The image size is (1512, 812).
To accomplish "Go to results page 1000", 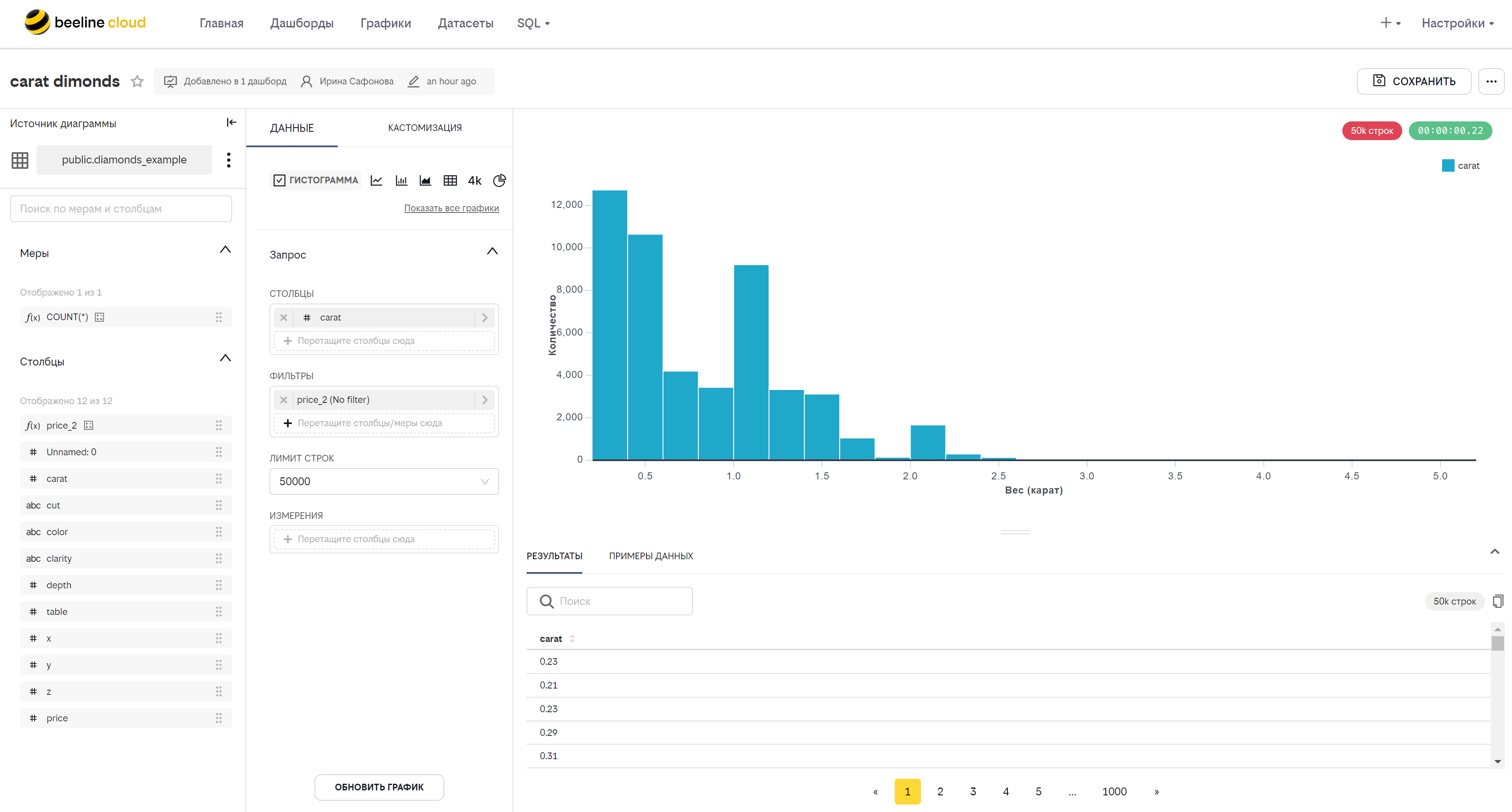I will [1114, 792].
